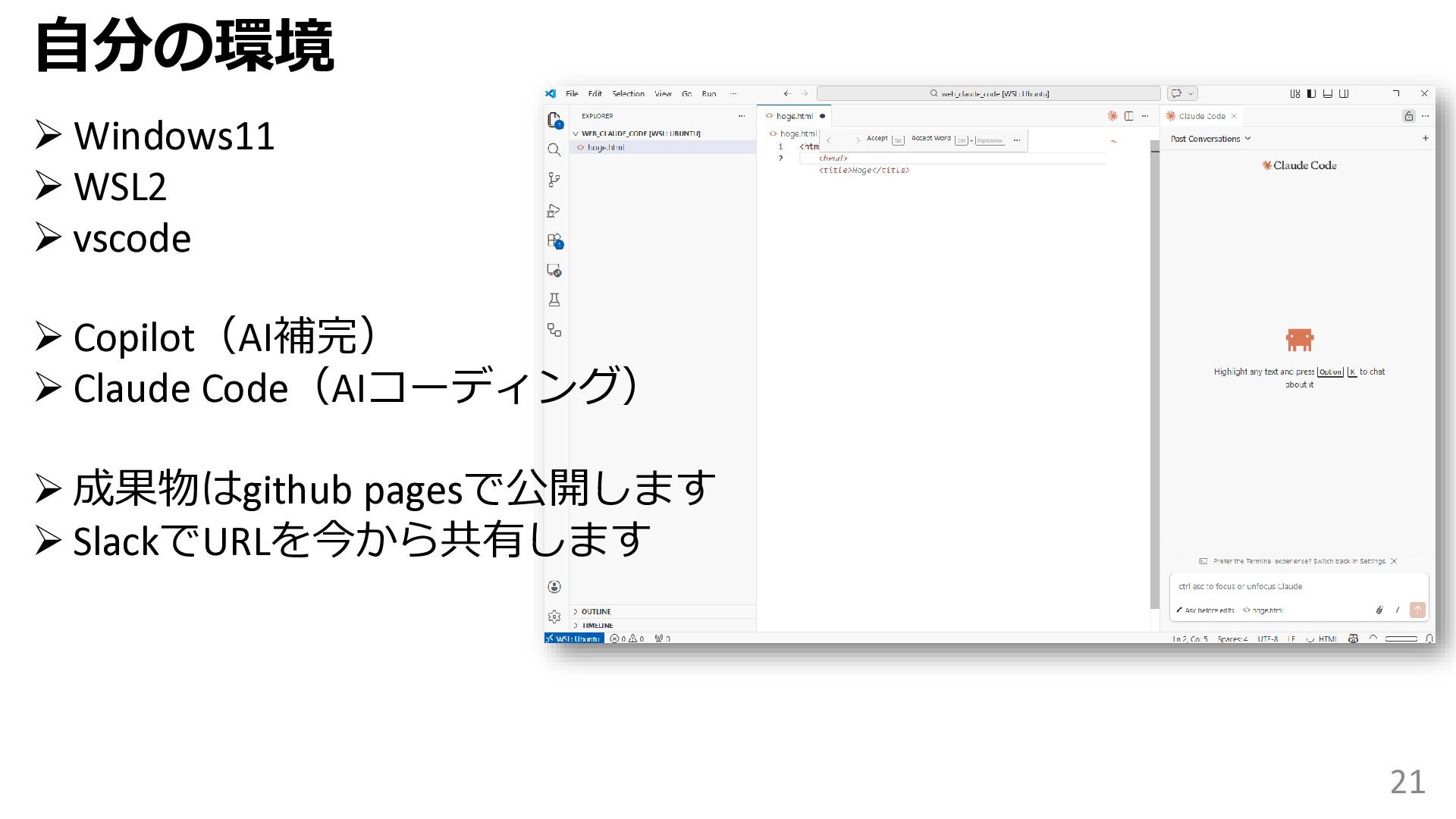The width and height of the screenshot is (1456, 819).
Task: Click Accept in the inline suggestion toolbar
Action: coord(877,139)
